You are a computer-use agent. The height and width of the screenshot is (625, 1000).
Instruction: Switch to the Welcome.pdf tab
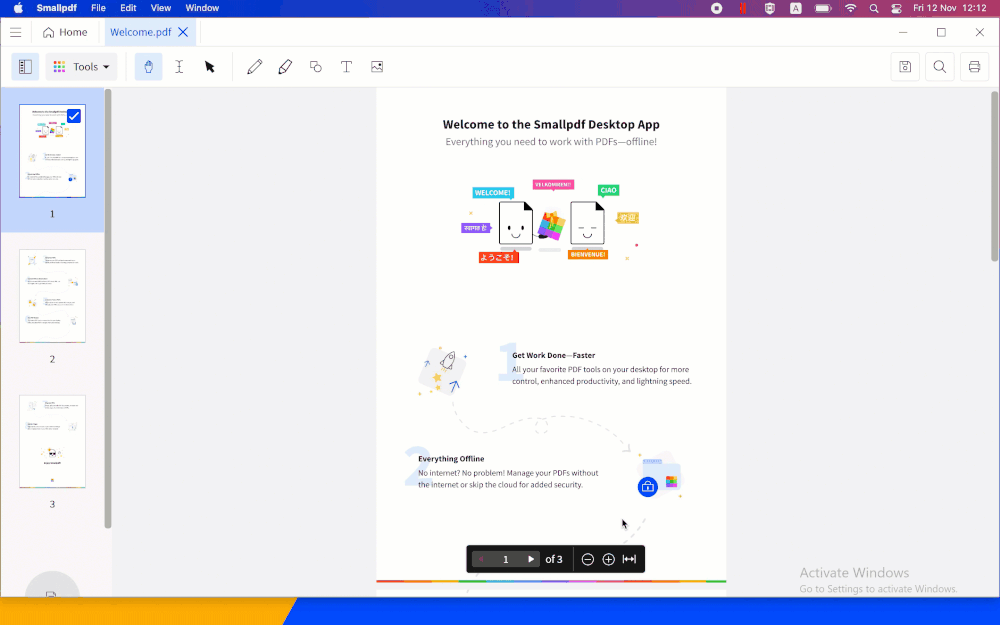(140, 32)
